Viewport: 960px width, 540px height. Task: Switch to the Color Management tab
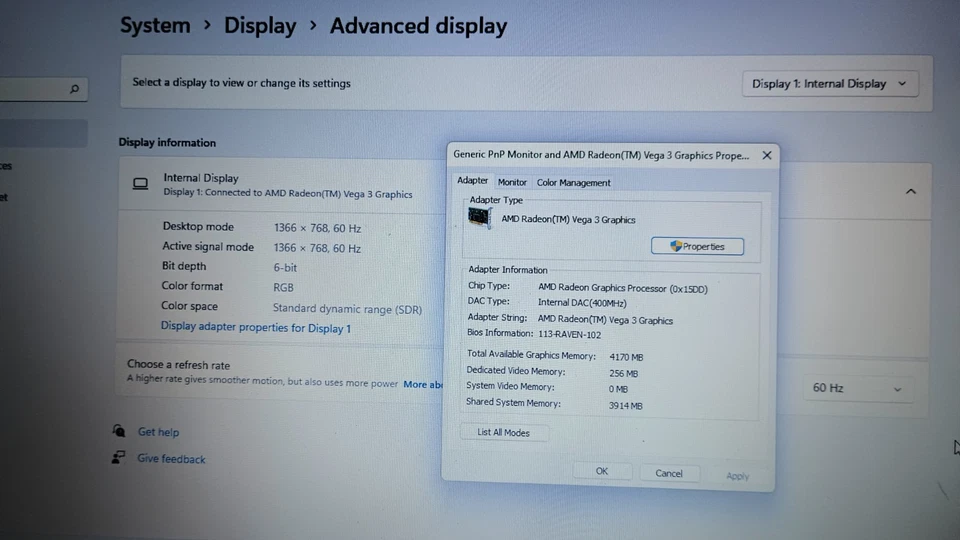[573, 182]
